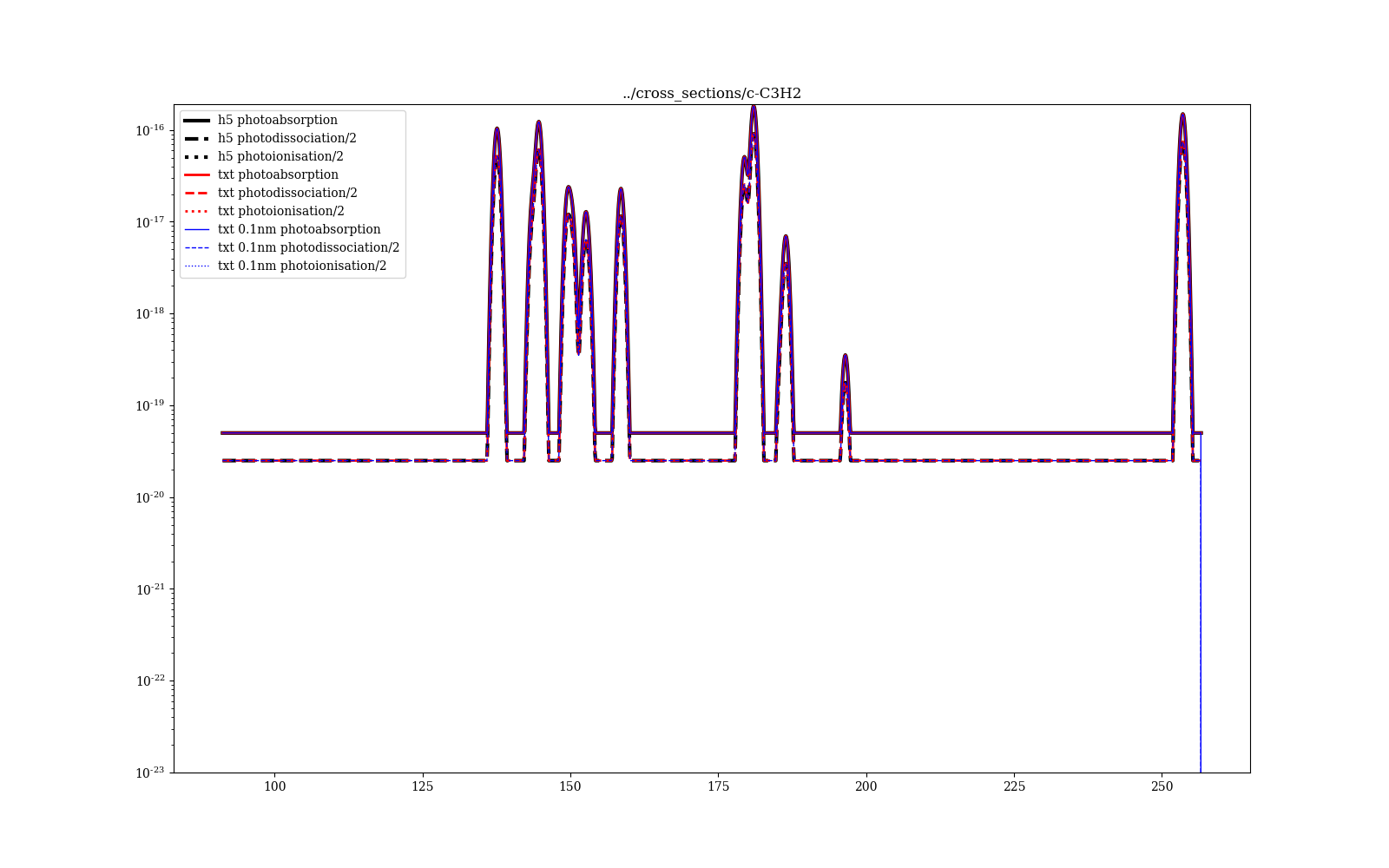Click y-axis tick label 10^-17

tap(149, 221)
